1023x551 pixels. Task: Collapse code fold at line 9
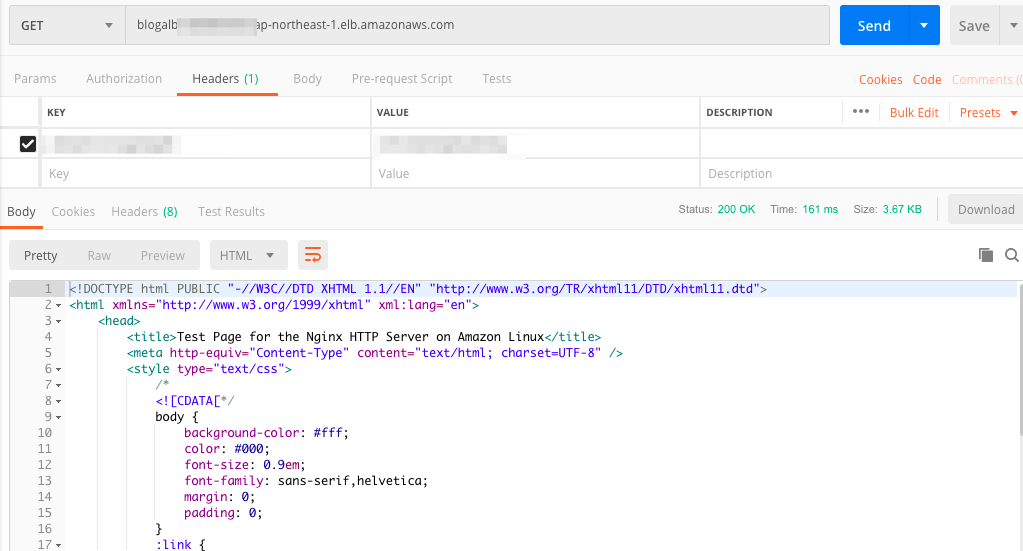pyautogui.click(x=58, y=417)
